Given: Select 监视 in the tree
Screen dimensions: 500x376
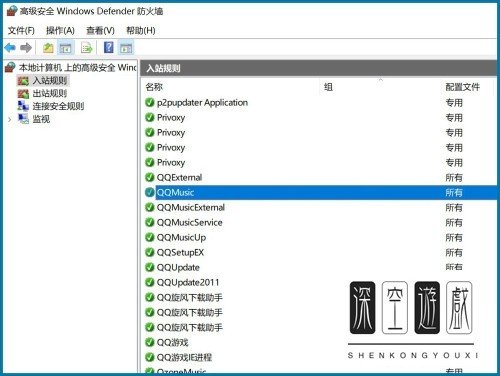Looking at the screenshot, I should click(x=41, y=119).
